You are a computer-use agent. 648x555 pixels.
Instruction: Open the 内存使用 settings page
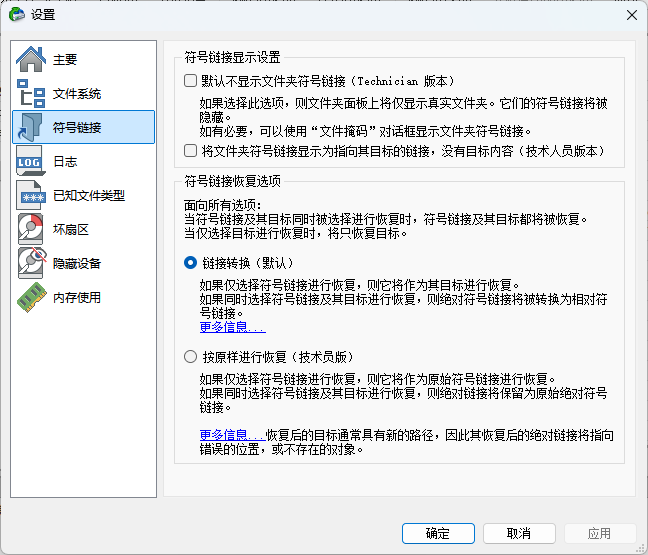coord(83,297)
